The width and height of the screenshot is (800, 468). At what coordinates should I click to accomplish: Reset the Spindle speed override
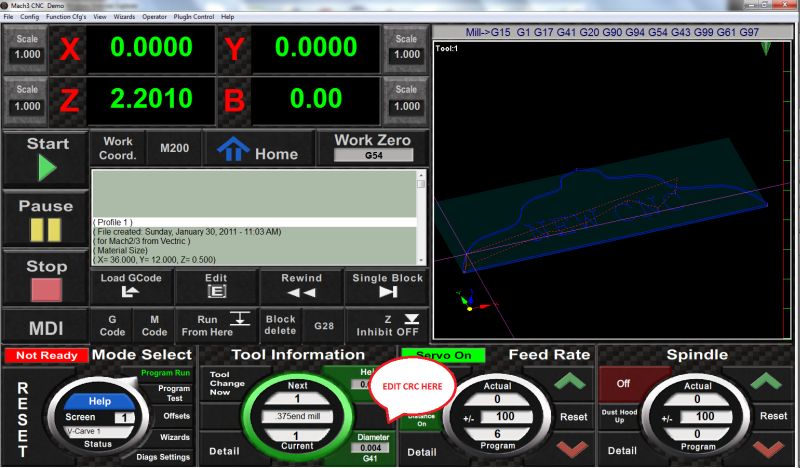click(x=773, y=416)
